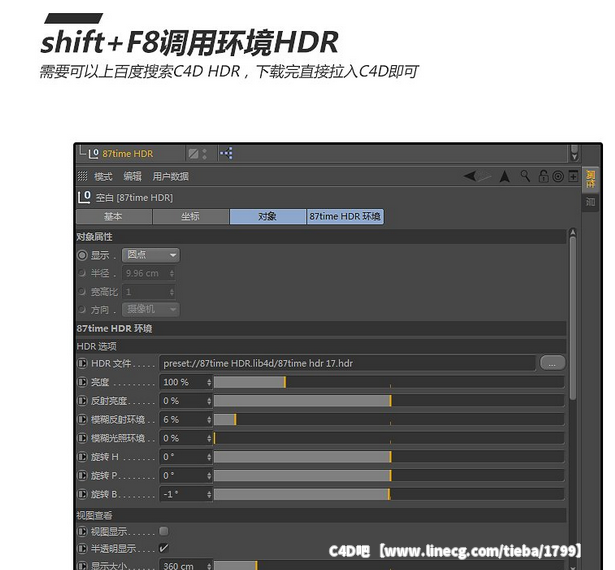Screen dimensions: 615x570
Task: Click the keyframe circle beside 方向
Action: pyautogui.click(x=82, y=310)
